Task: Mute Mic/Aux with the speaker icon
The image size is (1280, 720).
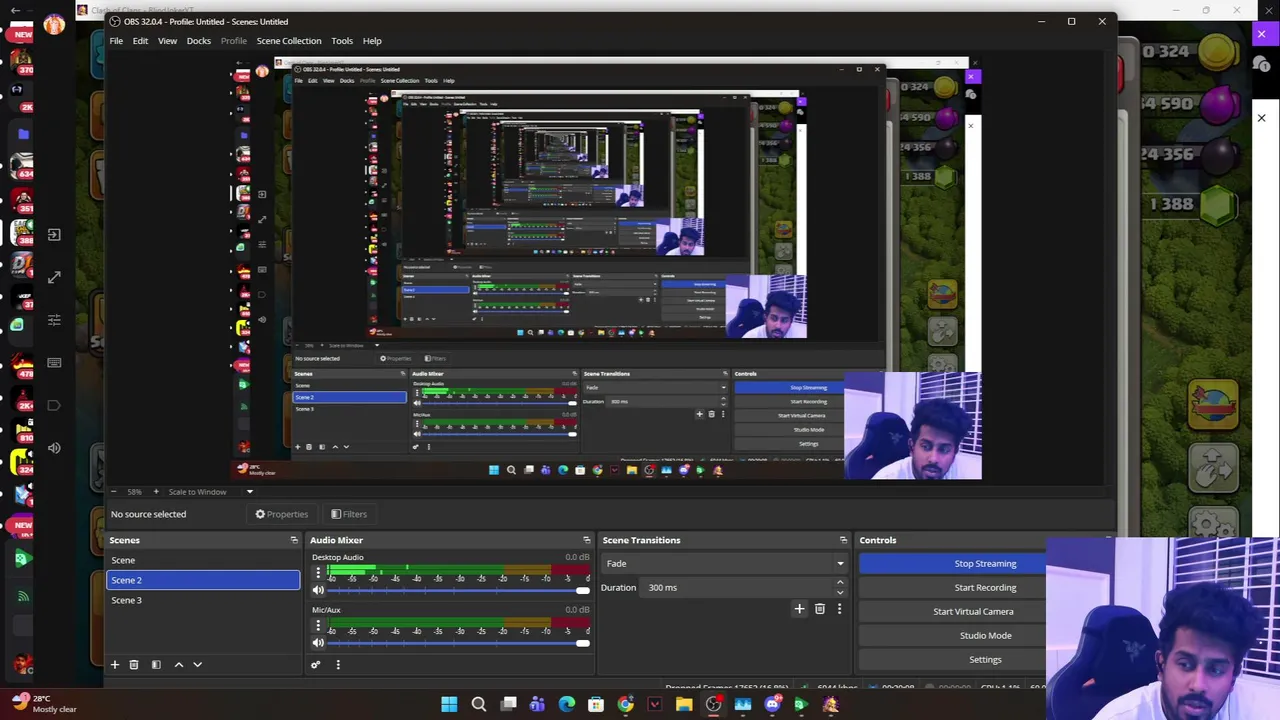Action: [318, 642]
